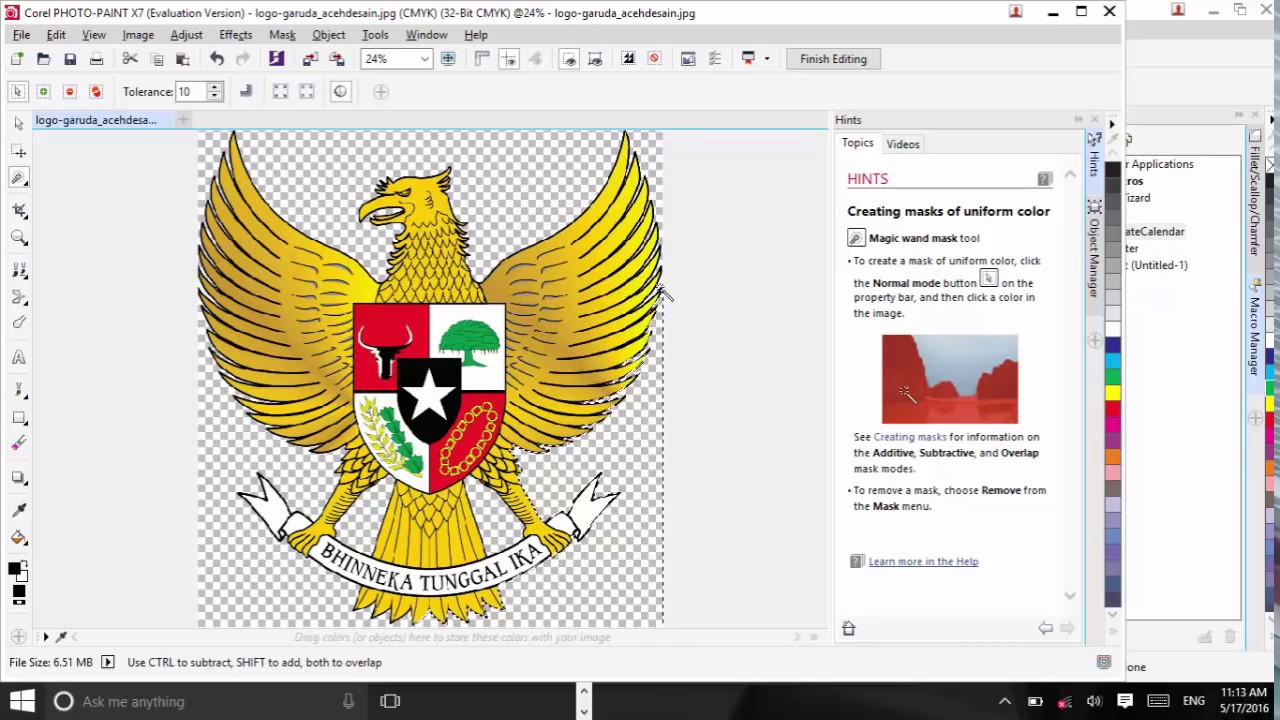Expand Hints docker flyout arrow

(x=1111, y=124)
